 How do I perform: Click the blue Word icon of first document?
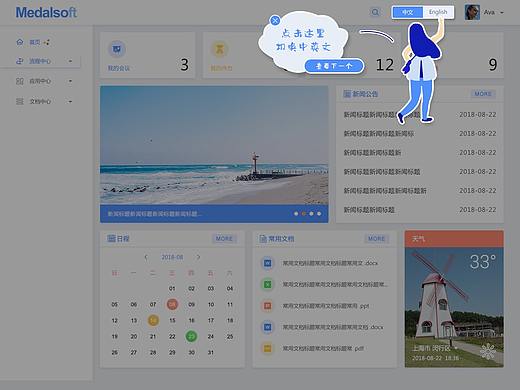(267, 263)
